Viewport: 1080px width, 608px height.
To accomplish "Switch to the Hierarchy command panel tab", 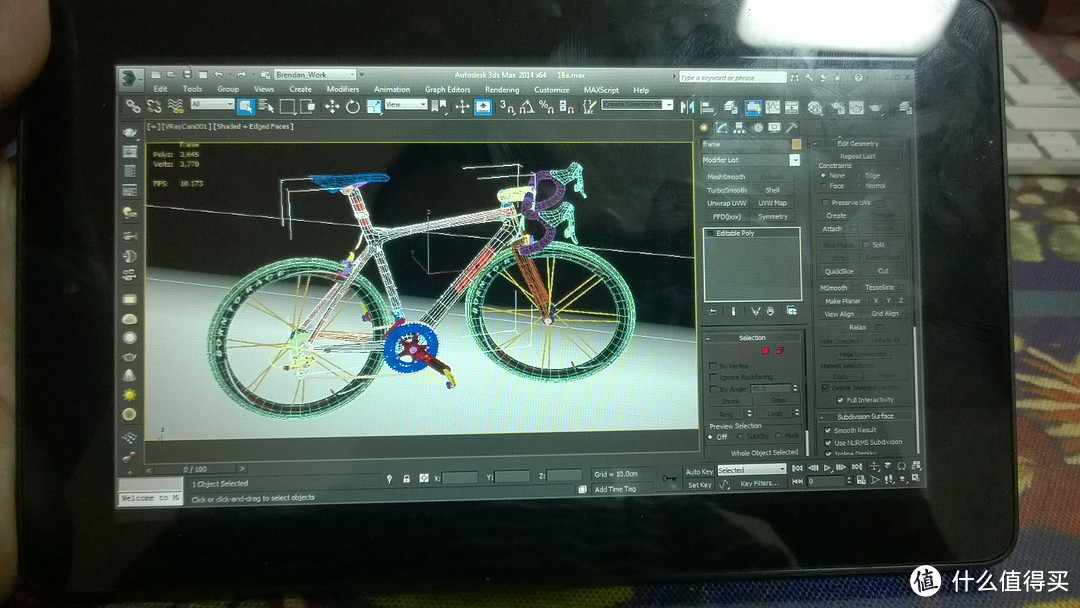I will (x=739, y=127).
